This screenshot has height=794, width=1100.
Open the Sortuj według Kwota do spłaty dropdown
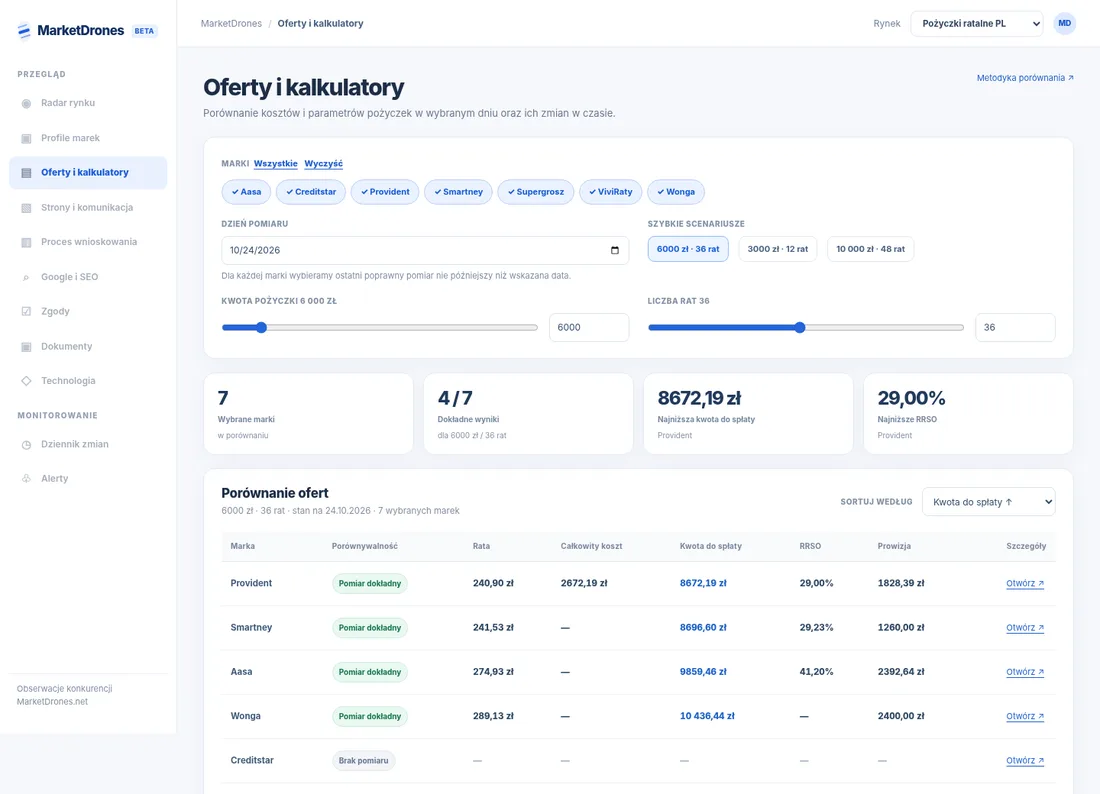tap(988, 502)
